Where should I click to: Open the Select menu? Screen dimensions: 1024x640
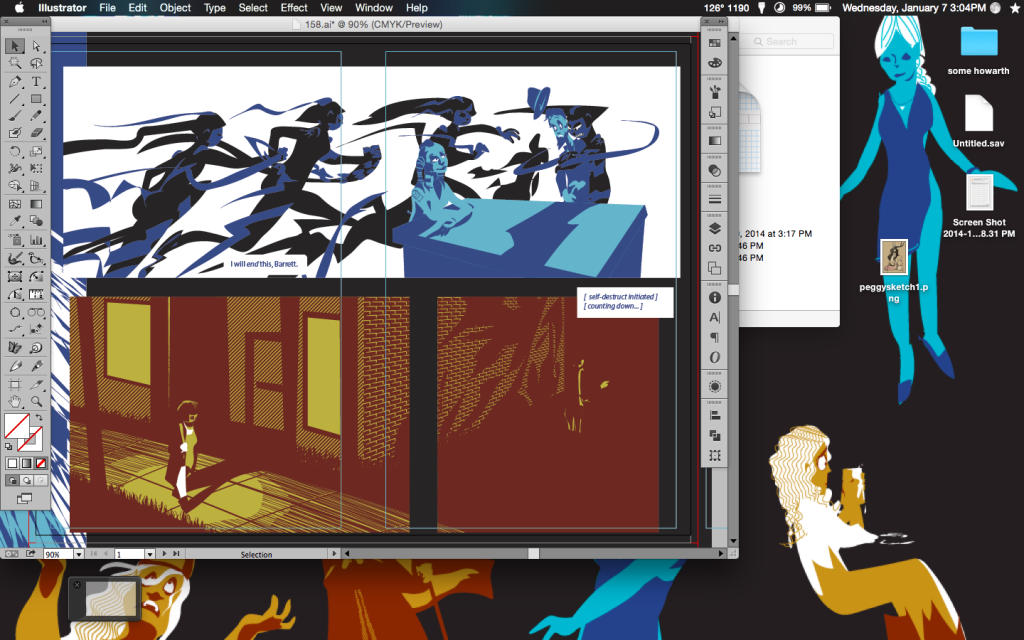(253, 8)
